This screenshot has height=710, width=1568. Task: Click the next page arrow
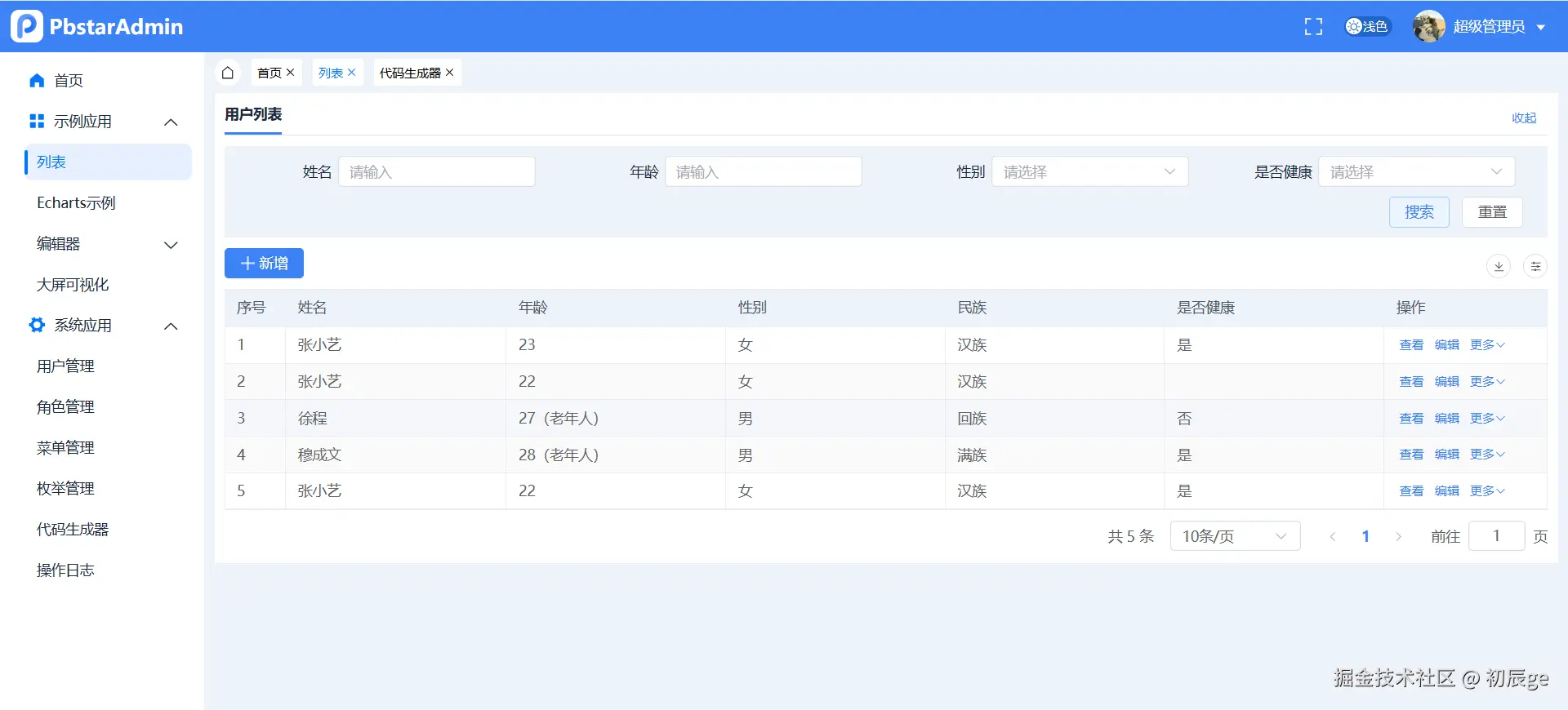click(x=1398, y=536)
